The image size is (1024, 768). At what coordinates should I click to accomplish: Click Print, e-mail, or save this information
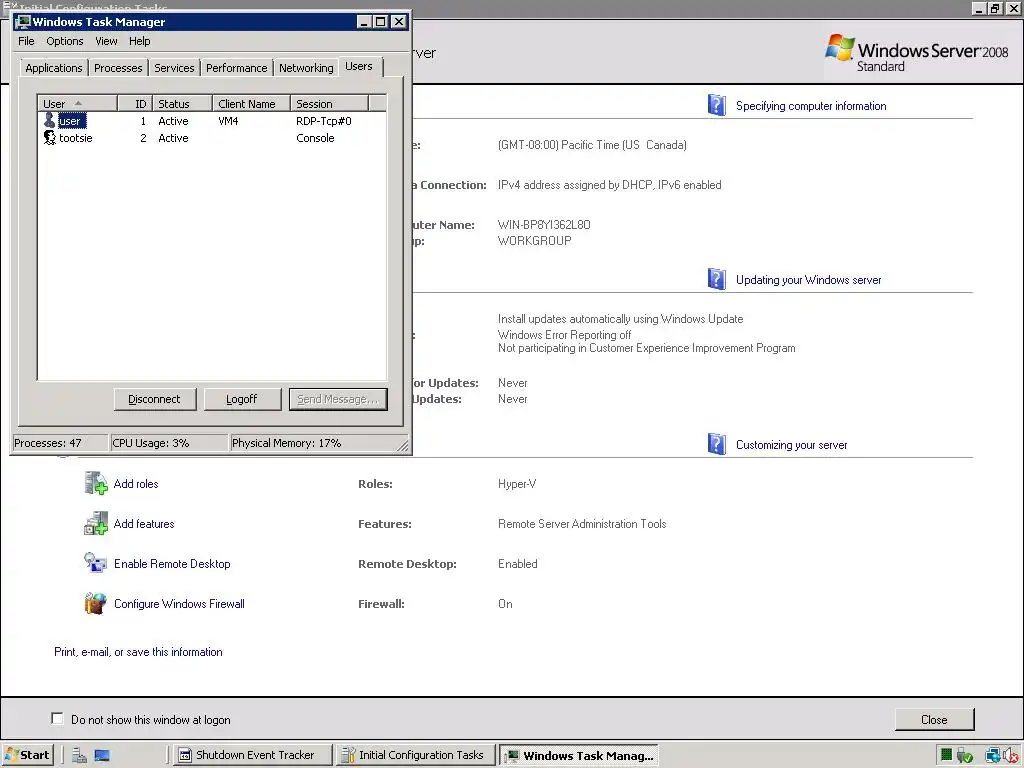point(138,652)
